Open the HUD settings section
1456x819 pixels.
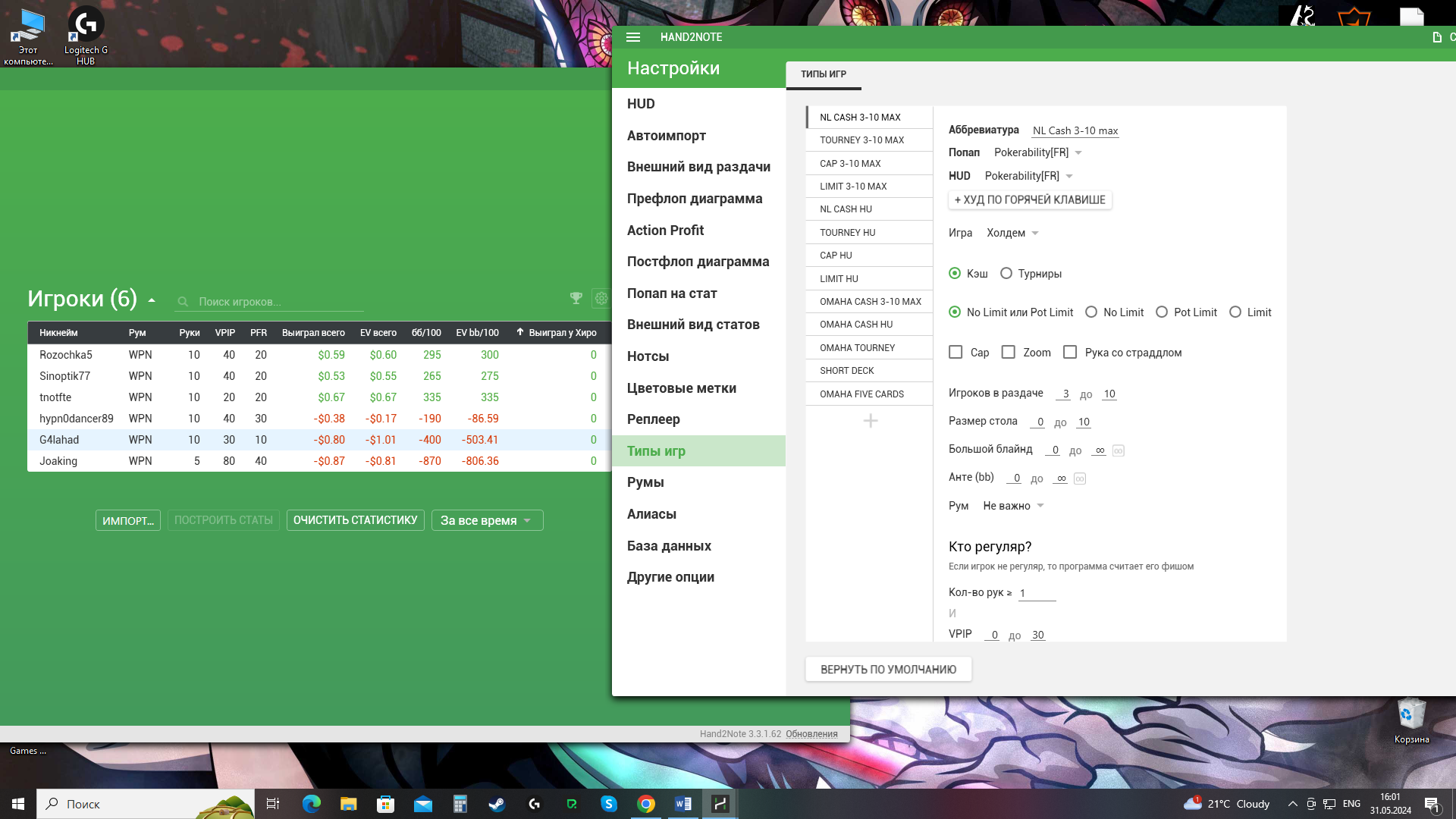click(698, 104)
